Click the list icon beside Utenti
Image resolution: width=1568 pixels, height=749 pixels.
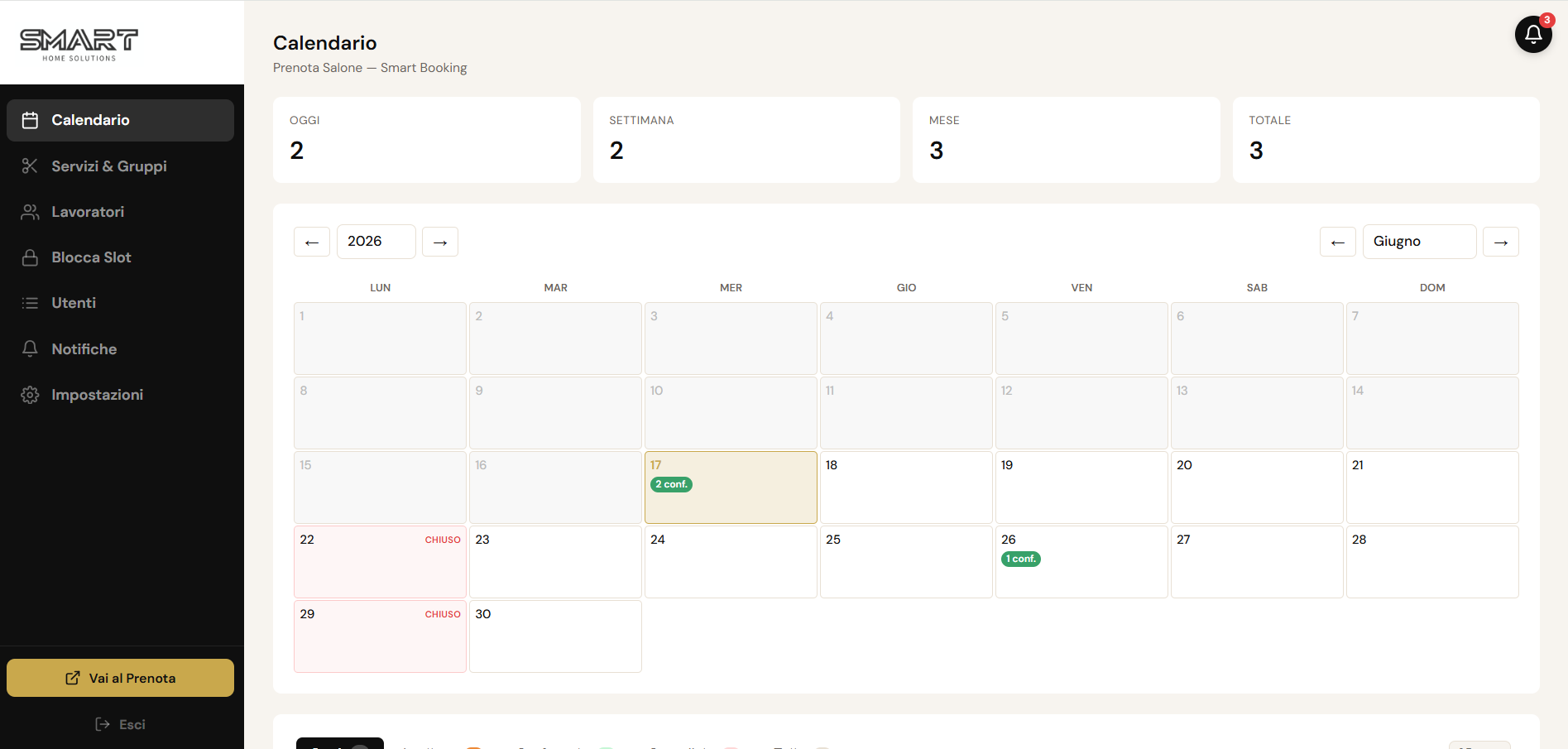click(30, 303)
